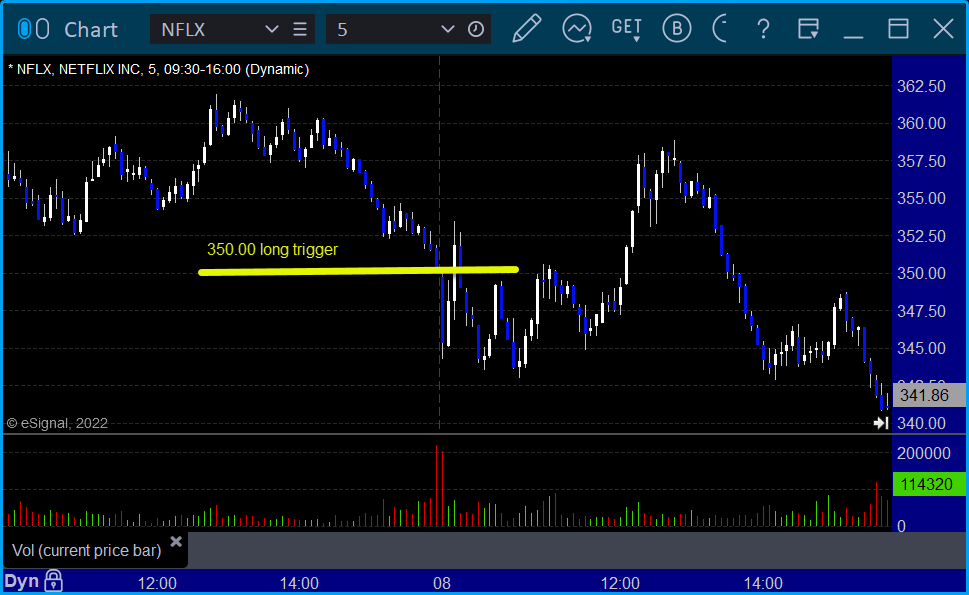Image resolution: width=969 pixels, height=595 pixels.
Task: Click the 345.00 price axis label
Action: coord(921,348)
